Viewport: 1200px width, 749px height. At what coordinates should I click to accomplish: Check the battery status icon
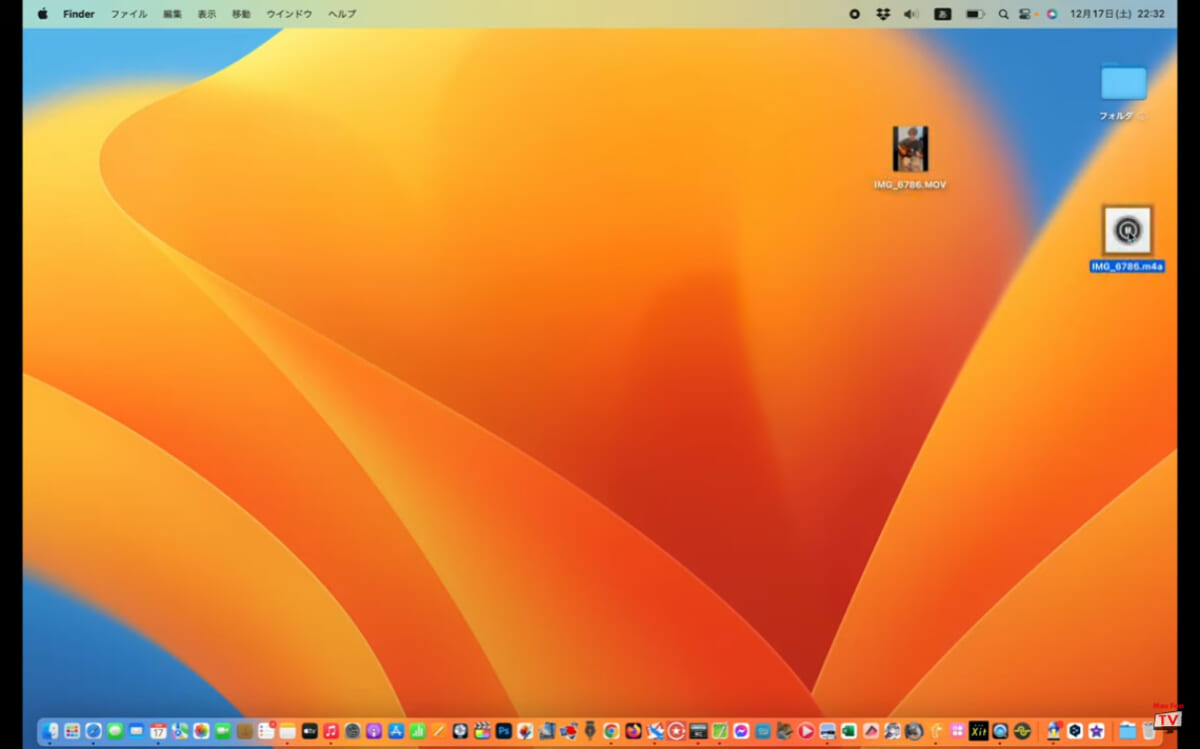(974, 14)
